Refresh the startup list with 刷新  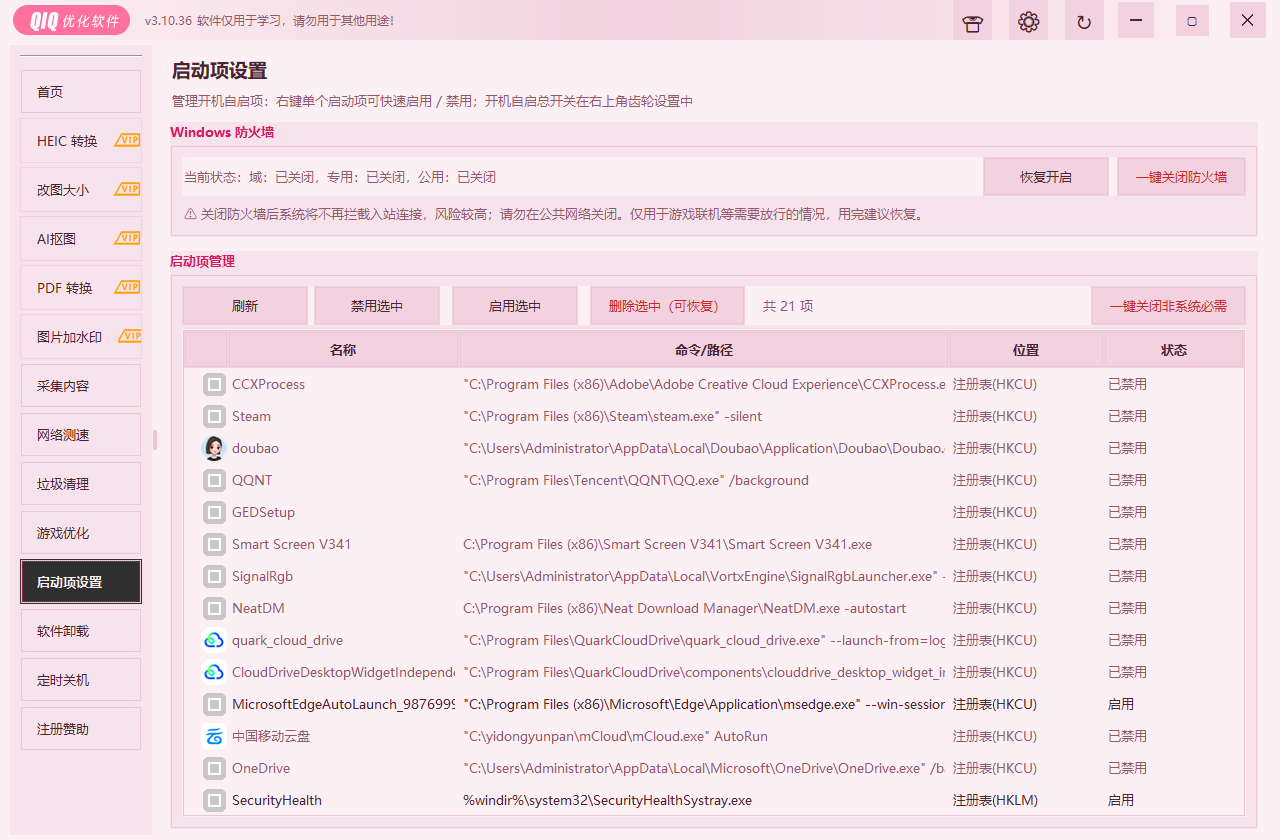(245, 306)
